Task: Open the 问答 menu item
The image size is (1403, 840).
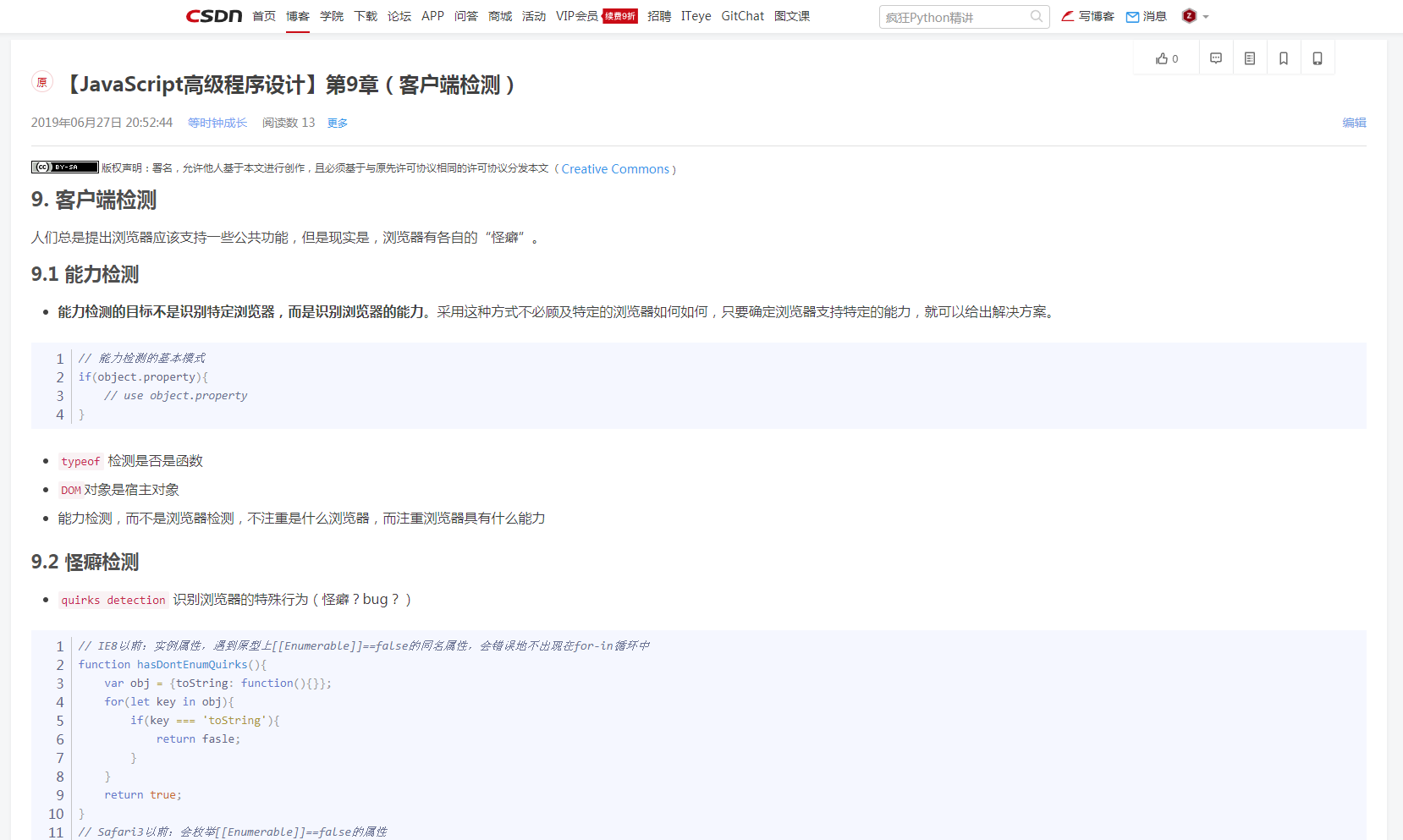Action: pos(466,15)
